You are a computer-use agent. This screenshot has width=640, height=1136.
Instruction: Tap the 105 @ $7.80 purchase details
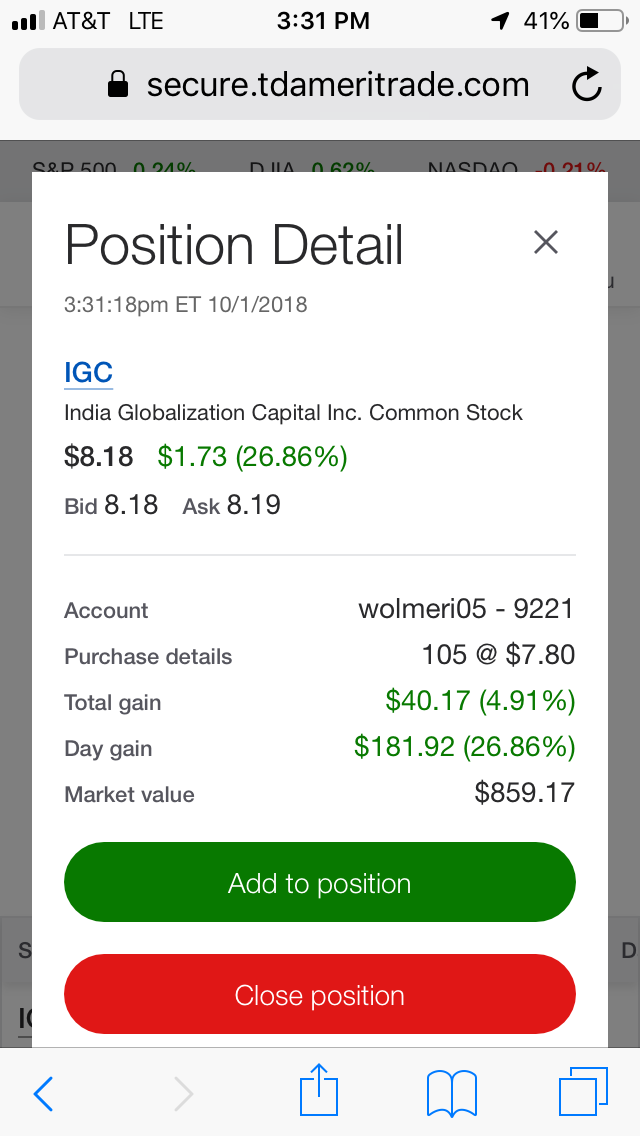pos(498,655)
